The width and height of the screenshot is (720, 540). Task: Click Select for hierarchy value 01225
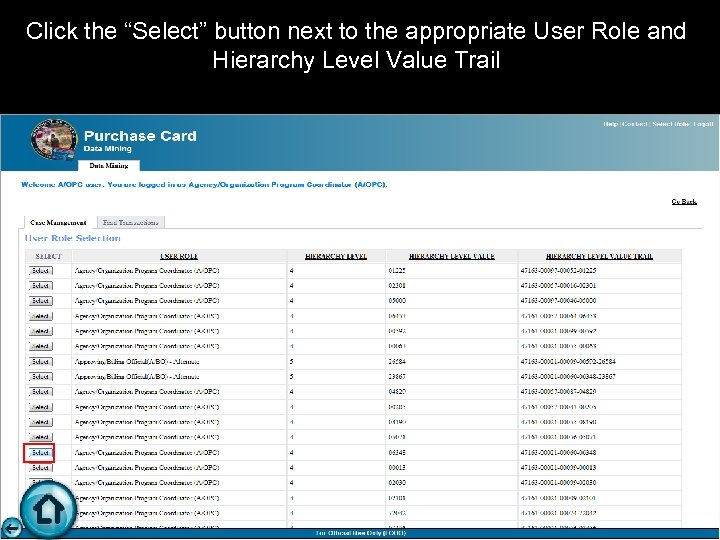[40, 271]
